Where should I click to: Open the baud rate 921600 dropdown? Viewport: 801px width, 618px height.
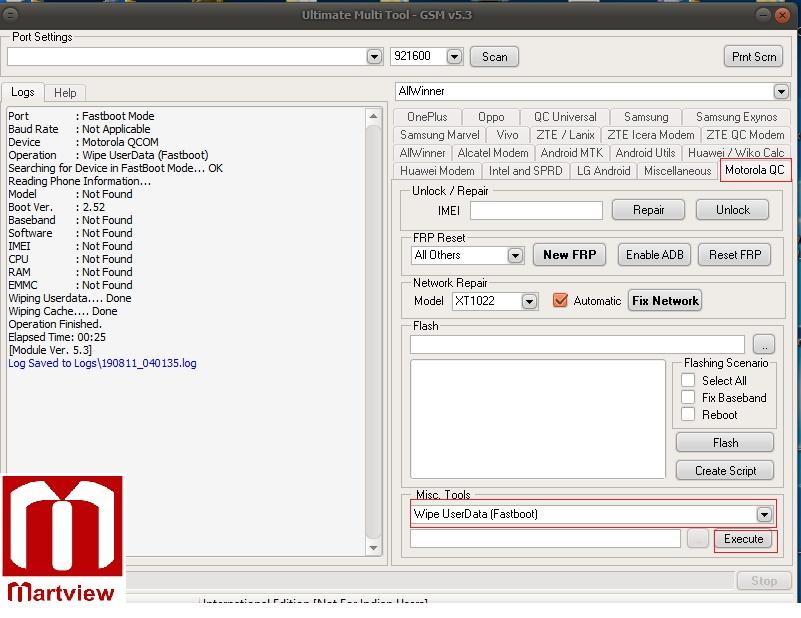click(x=454, y=56)
